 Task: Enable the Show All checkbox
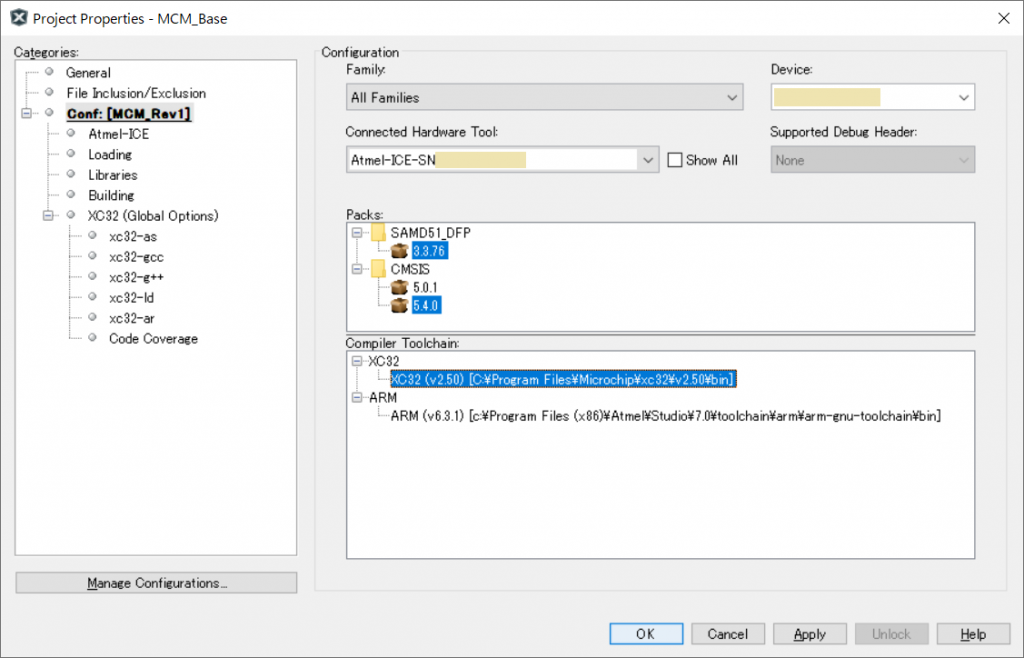[x=675, y=160]
